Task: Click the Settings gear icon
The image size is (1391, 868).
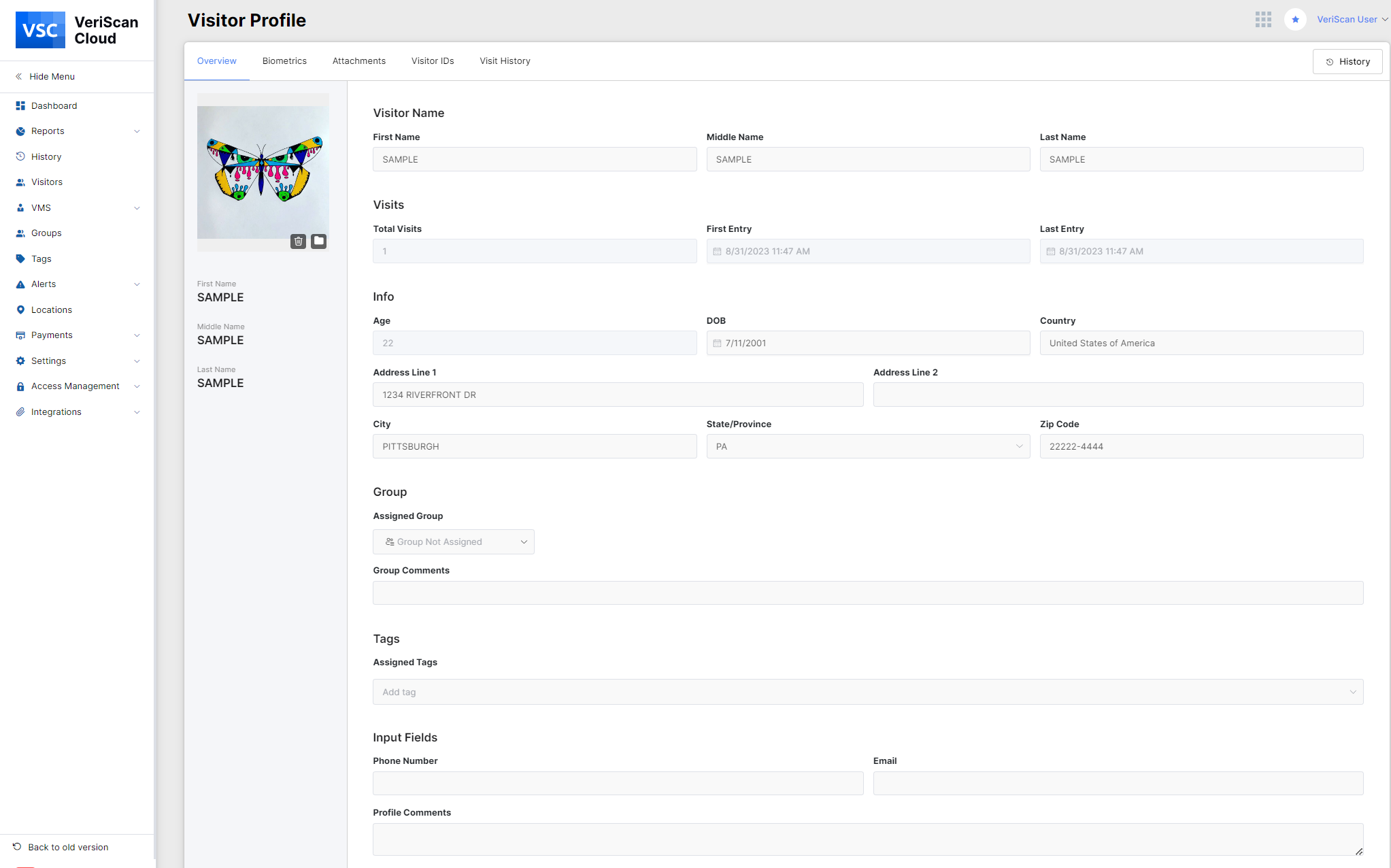Action: 20,361
